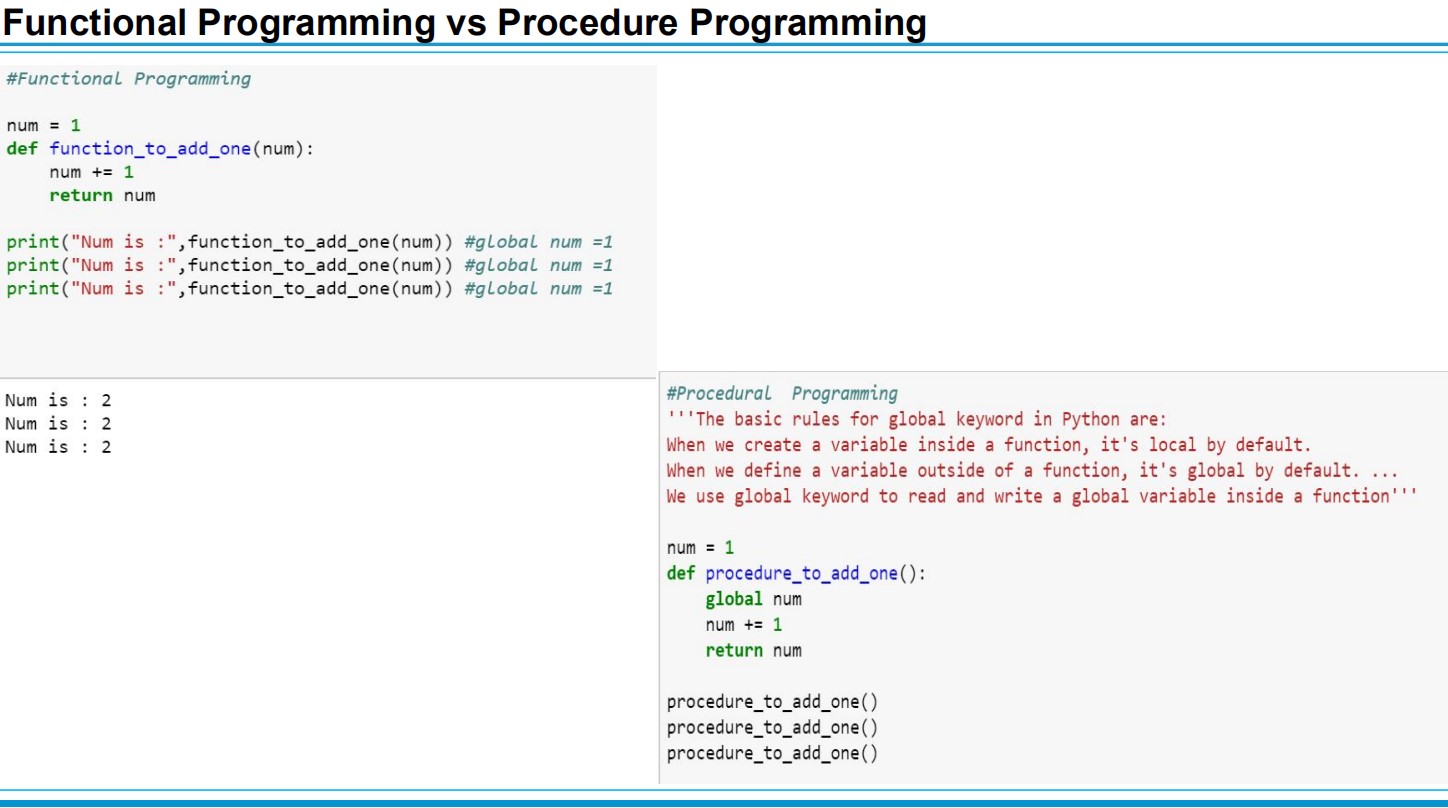Select the last procedure_to_add_one() call line

pyautogui.click(x=772, y=754)
